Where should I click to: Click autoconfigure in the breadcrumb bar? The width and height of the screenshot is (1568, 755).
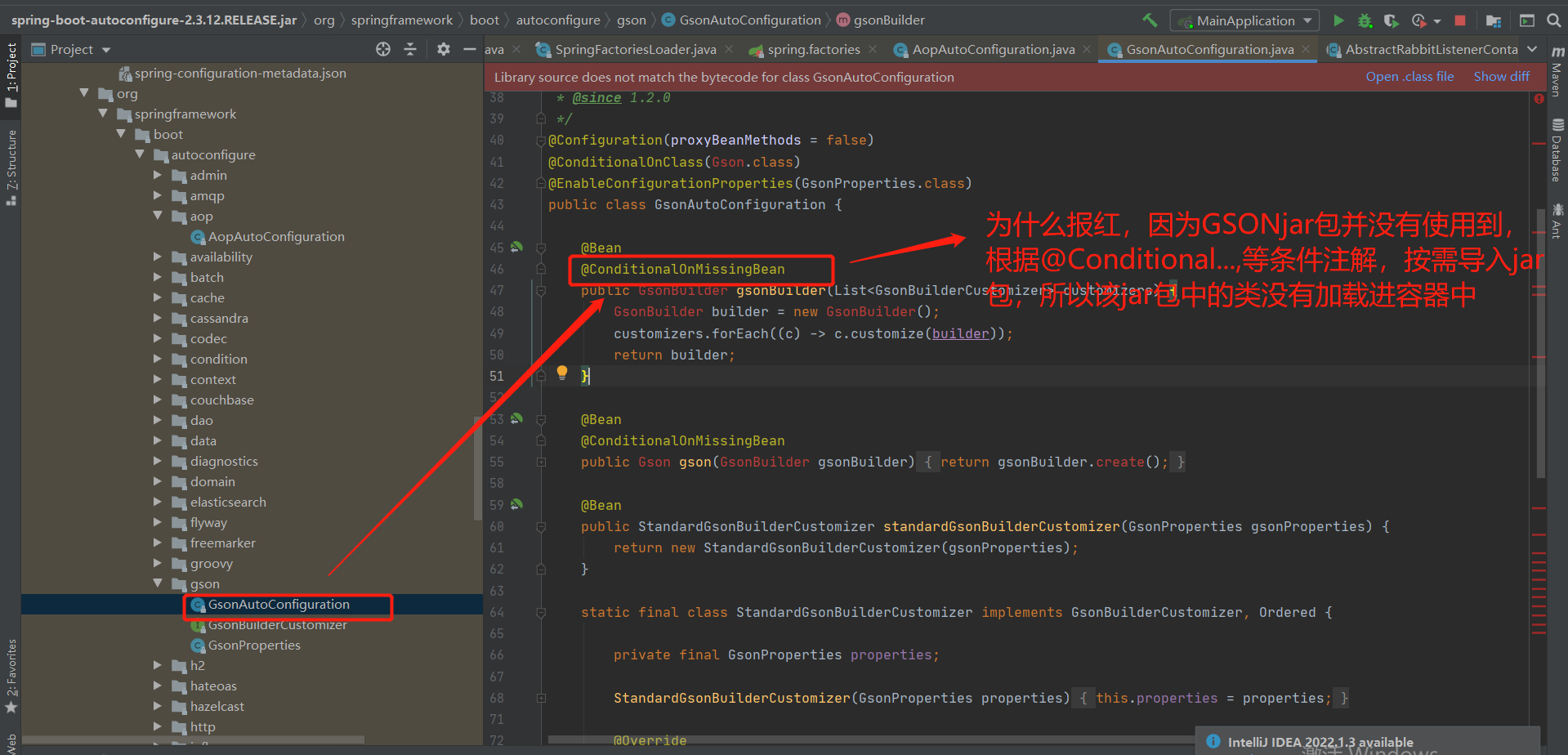click(557, 20)
